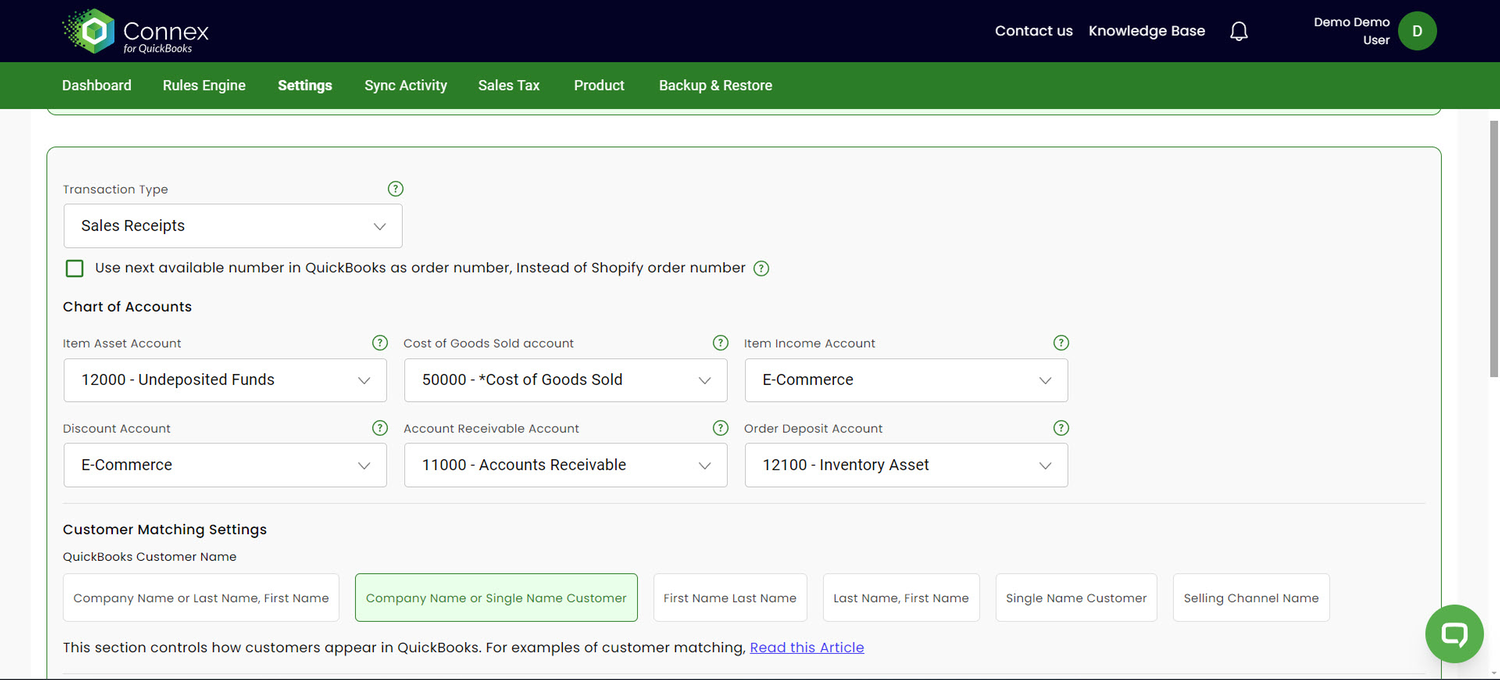Select Company Name or Single Name Customer option
This screenshot has height=680, width=1500.
[x=496, y=598]
